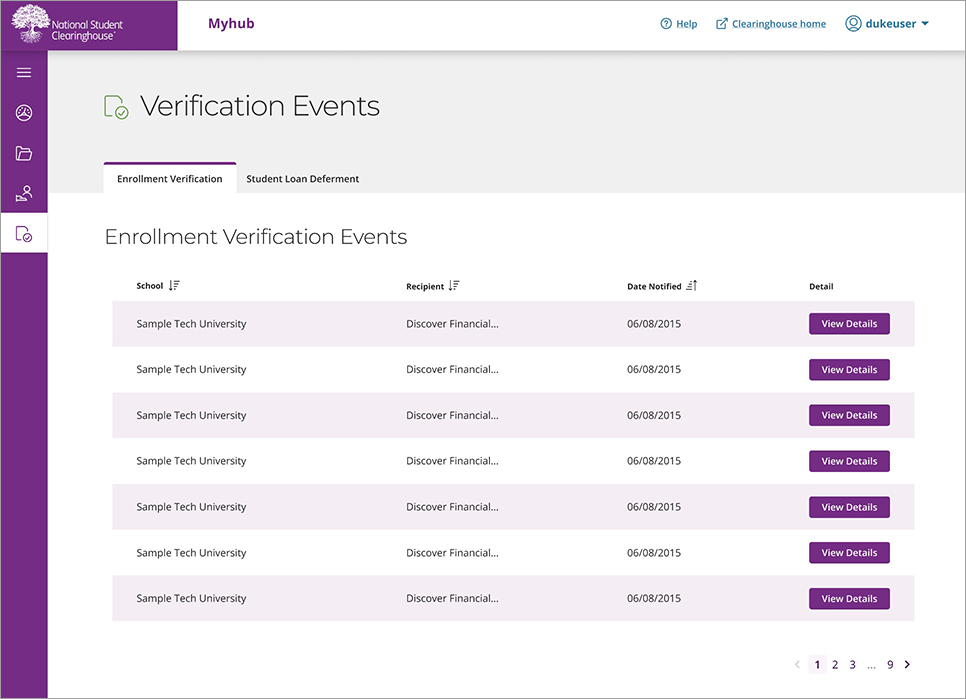Sort by School column sort icon

coord(174,286)
